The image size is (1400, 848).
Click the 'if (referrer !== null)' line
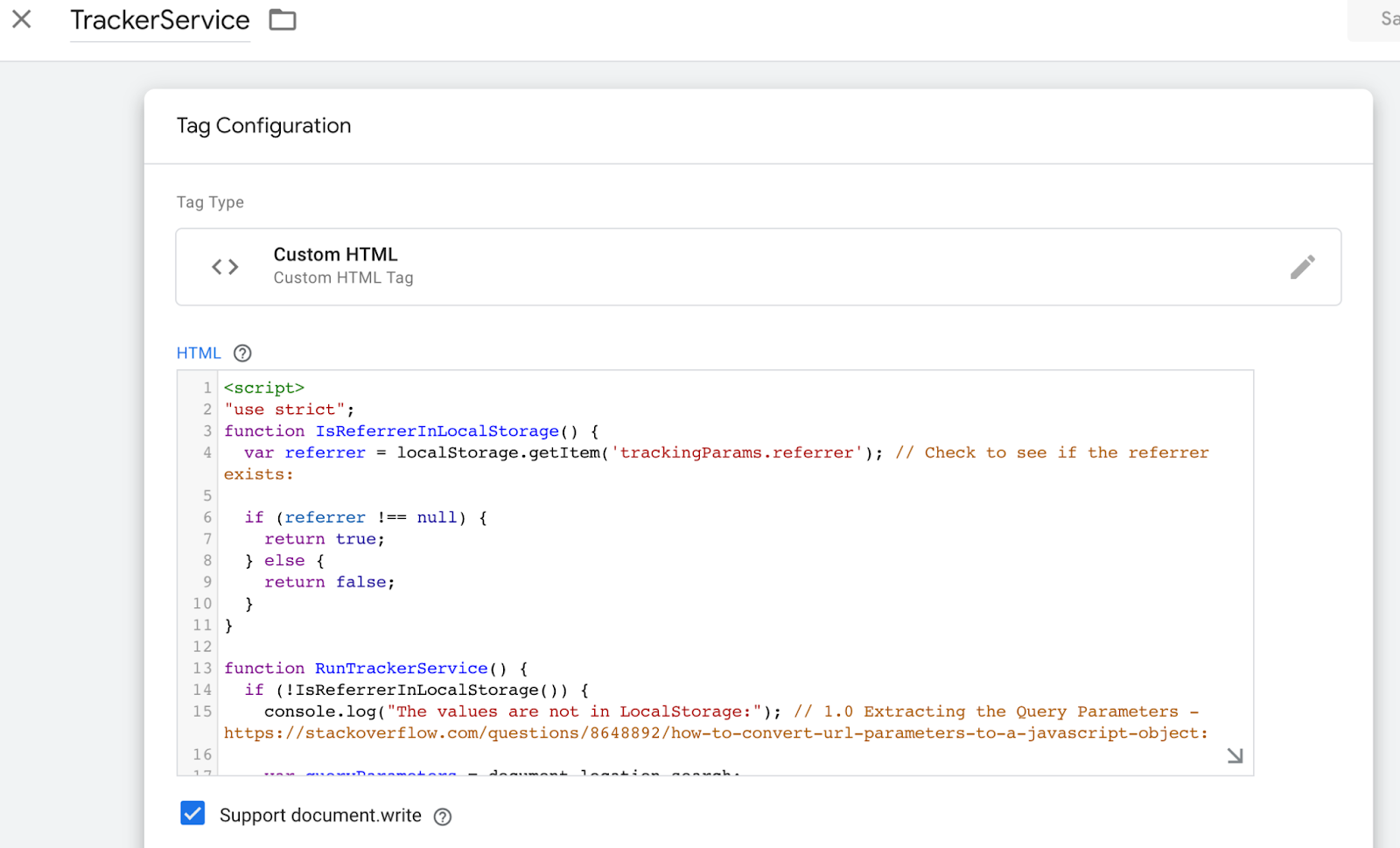pyautogui.click(x=366, y=517)
